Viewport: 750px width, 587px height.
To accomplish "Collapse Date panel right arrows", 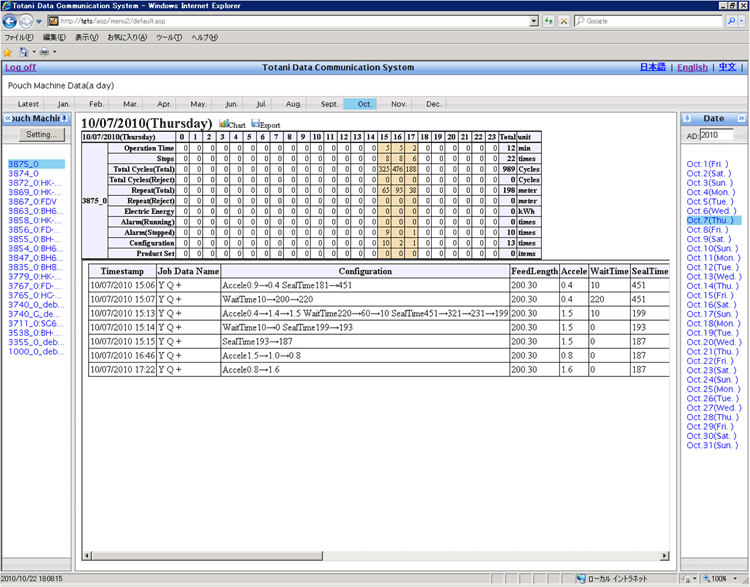I will [x=741, y=118].
